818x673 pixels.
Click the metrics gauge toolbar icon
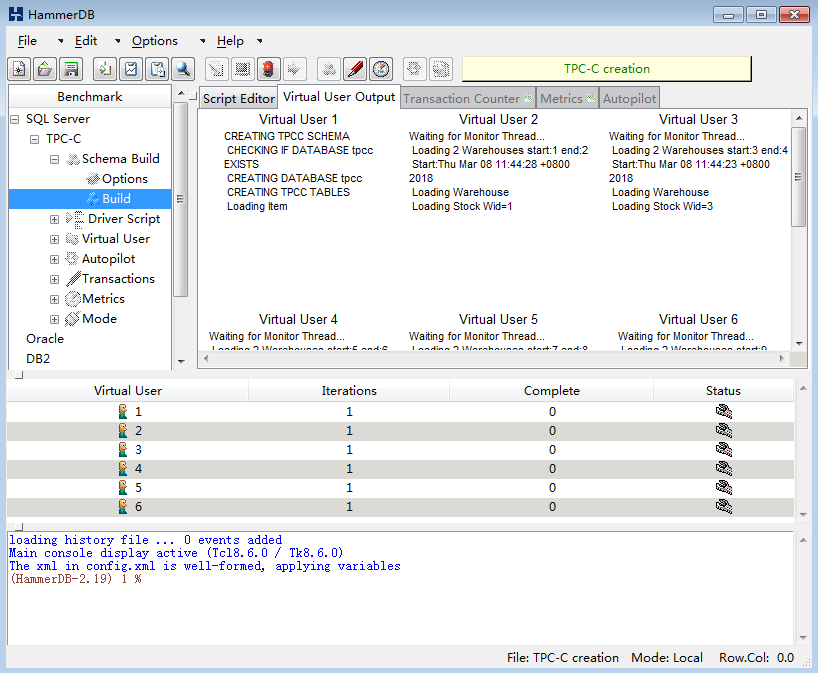pos(381,69)
